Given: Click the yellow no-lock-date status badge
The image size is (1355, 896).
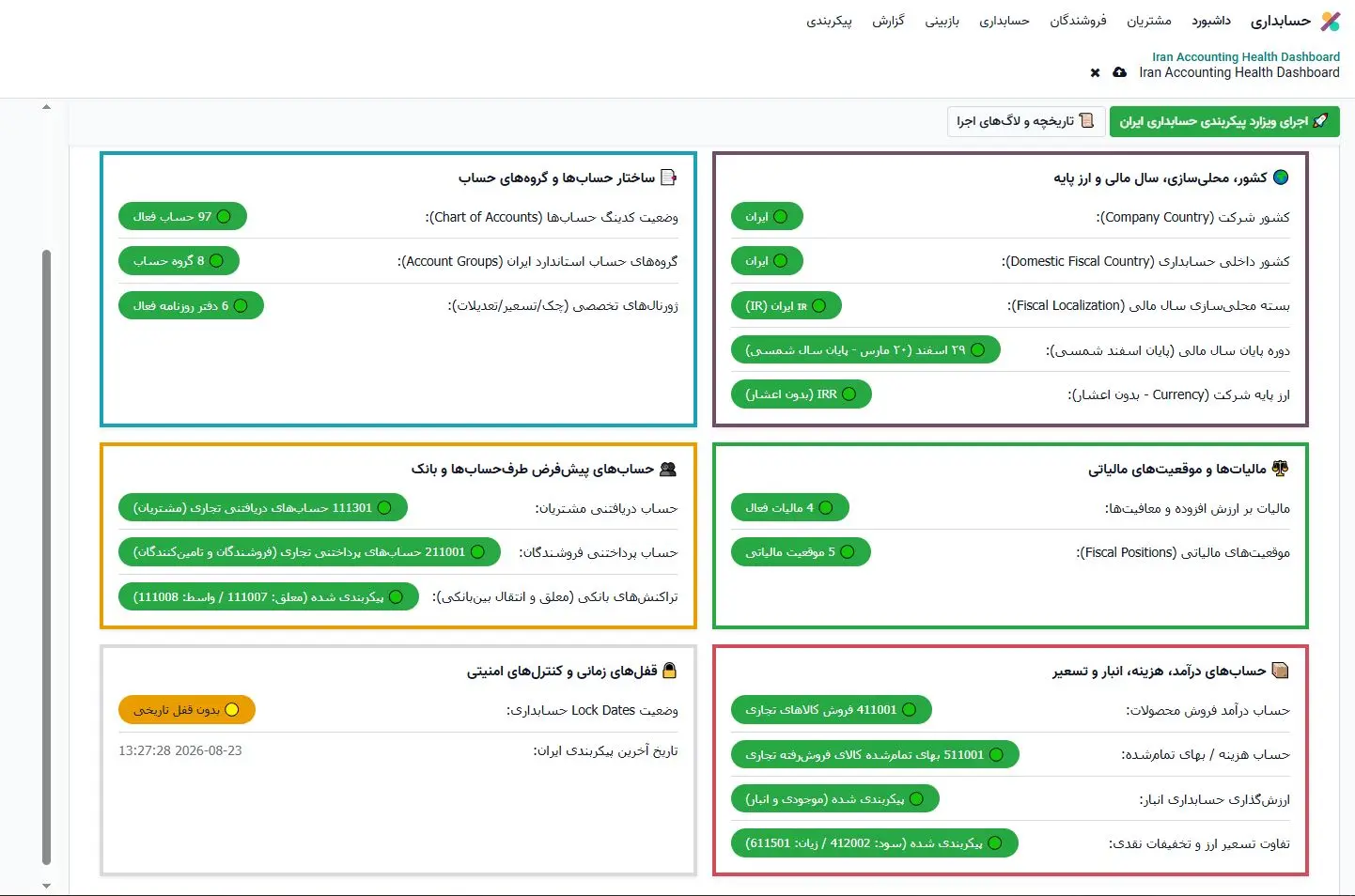Looking at the screenshot, I should (x=187, y=709).
